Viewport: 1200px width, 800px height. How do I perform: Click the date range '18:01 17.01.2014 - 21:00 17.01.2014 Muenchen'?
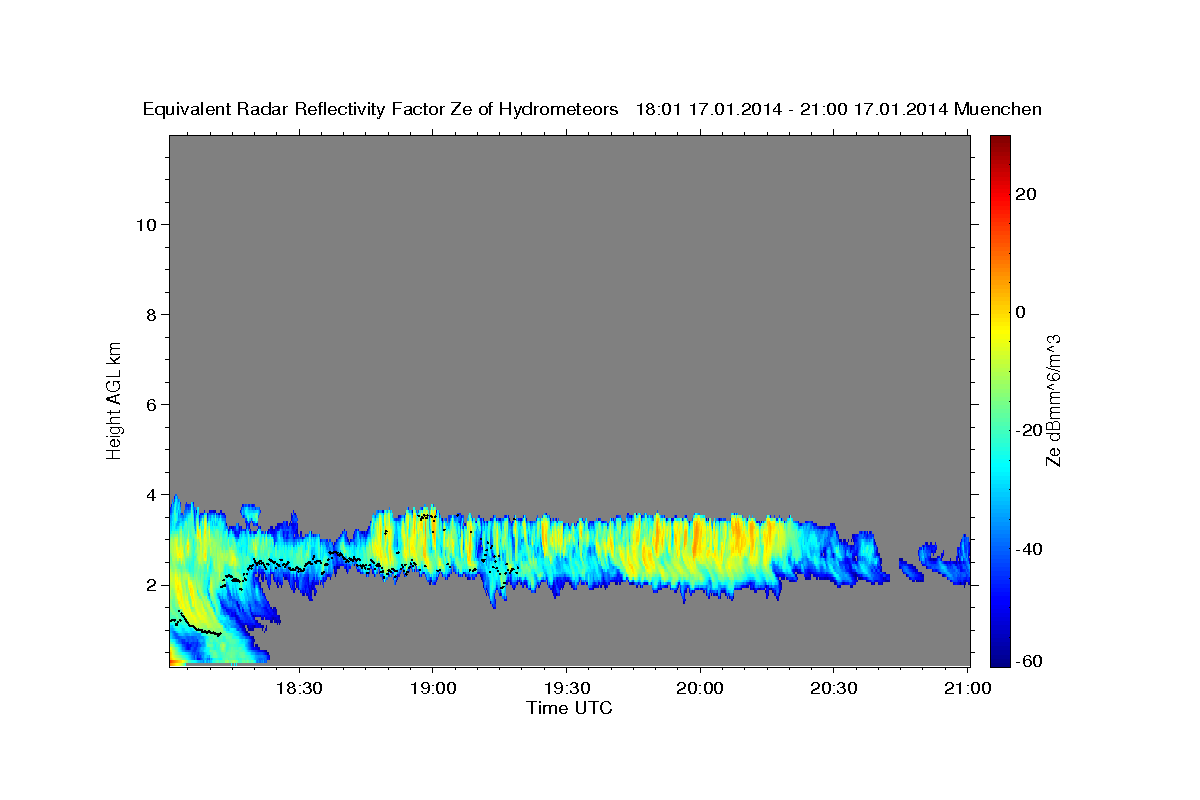[839, 109]
